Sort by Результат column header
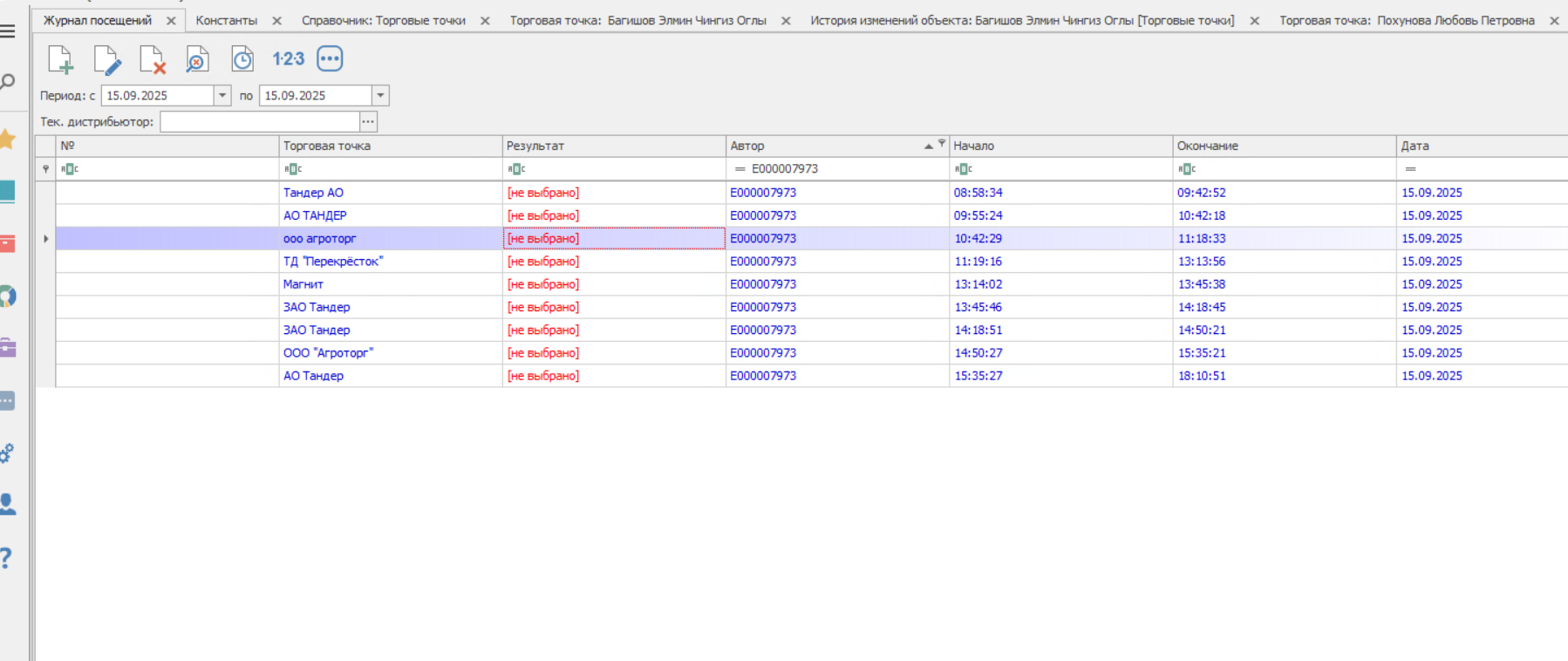The width and height of the screenshot is (1568, 661). 614,147
